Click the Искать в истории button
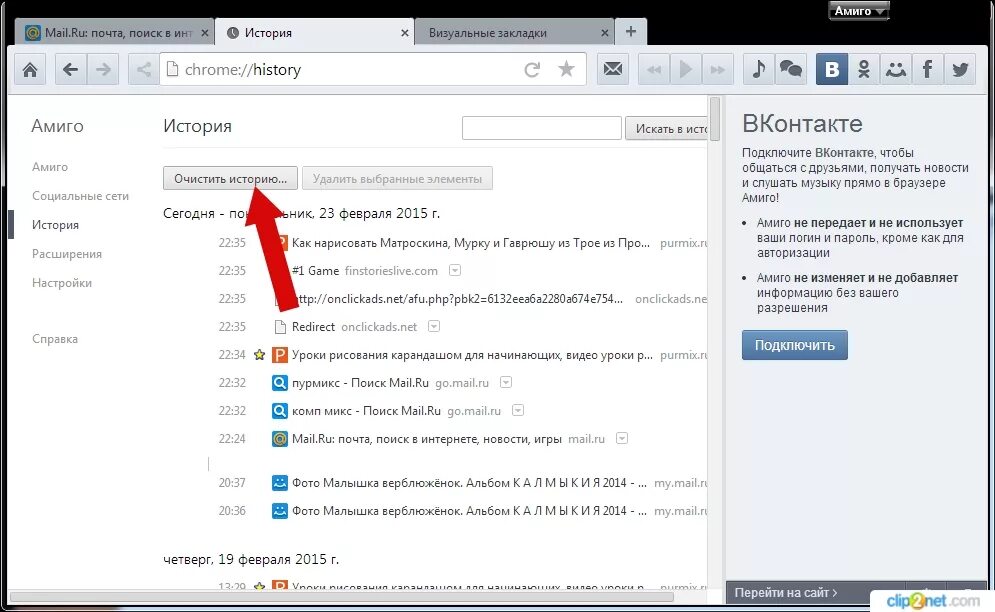 (666, 128)
